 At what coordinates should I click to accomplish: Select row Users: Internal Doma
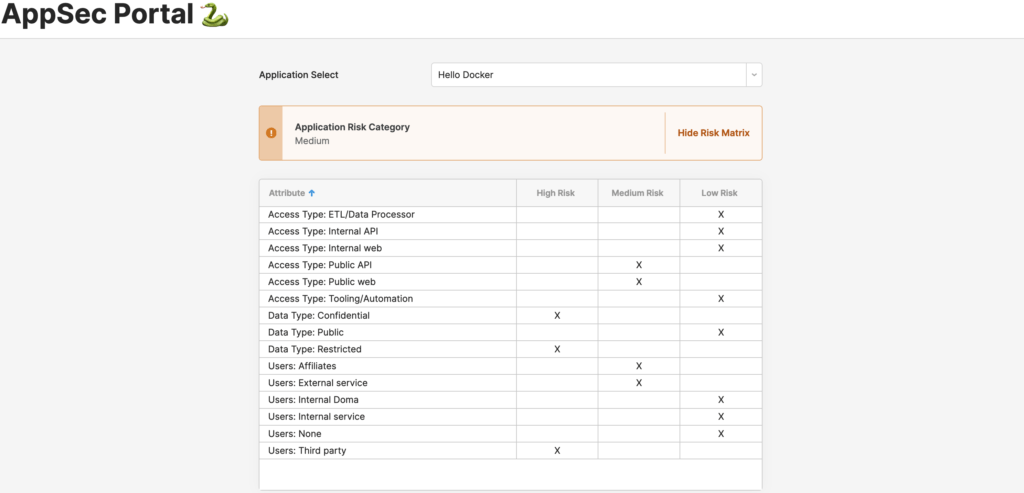point(511,400)
